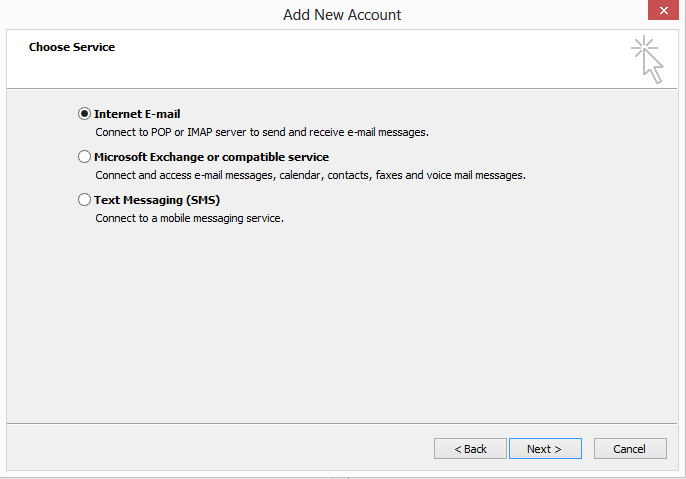
Task: Click the calendar, contacts, faxes description line
Action: tap(311, 175)
